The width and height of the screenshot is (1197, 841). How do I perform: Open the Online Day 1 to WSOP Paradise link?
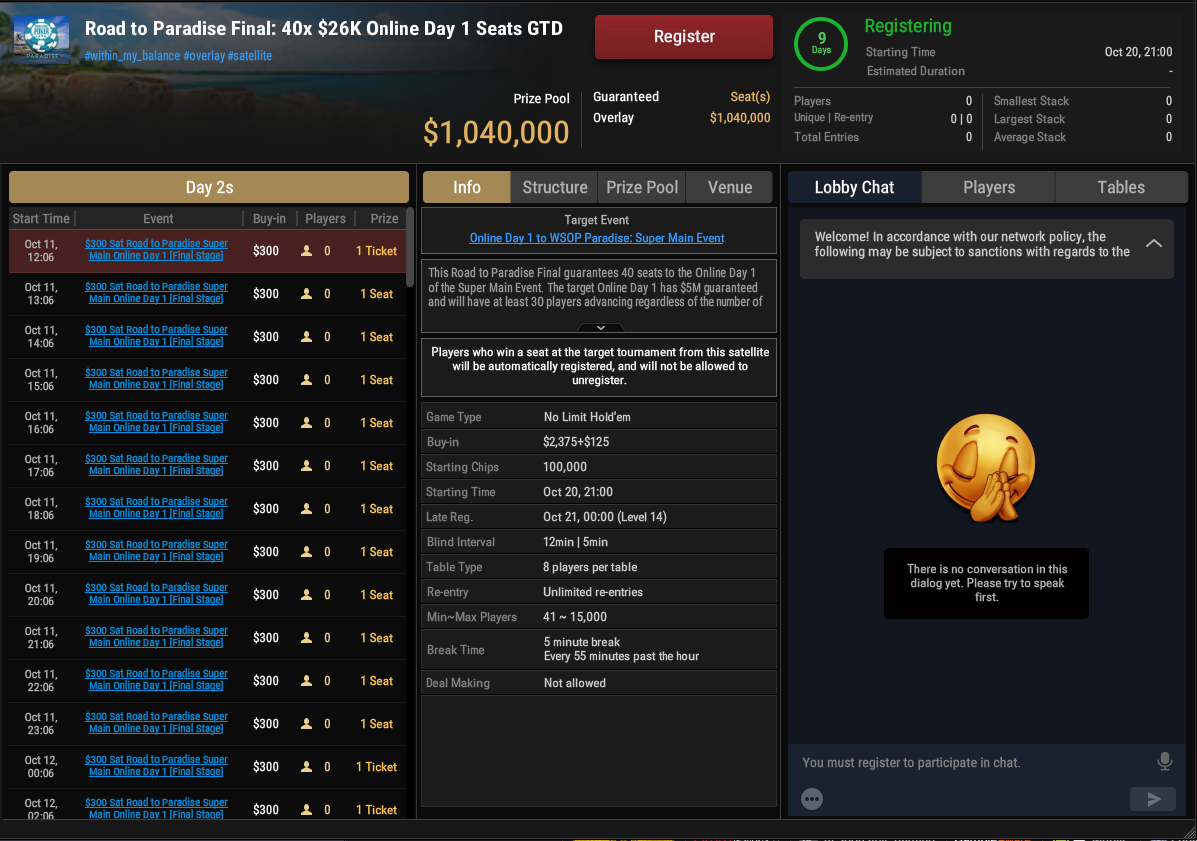[x=597, y=238]
